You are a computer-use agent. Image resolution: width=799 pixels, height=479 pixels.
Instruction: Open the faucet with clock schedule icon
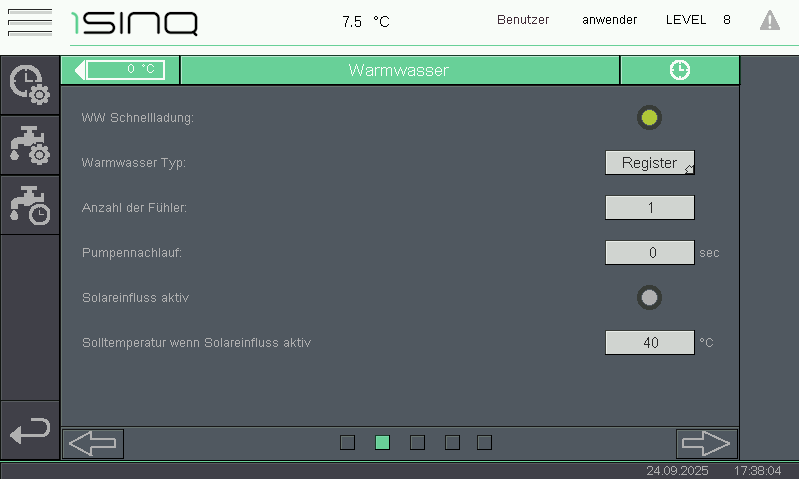tap(30, 204)
